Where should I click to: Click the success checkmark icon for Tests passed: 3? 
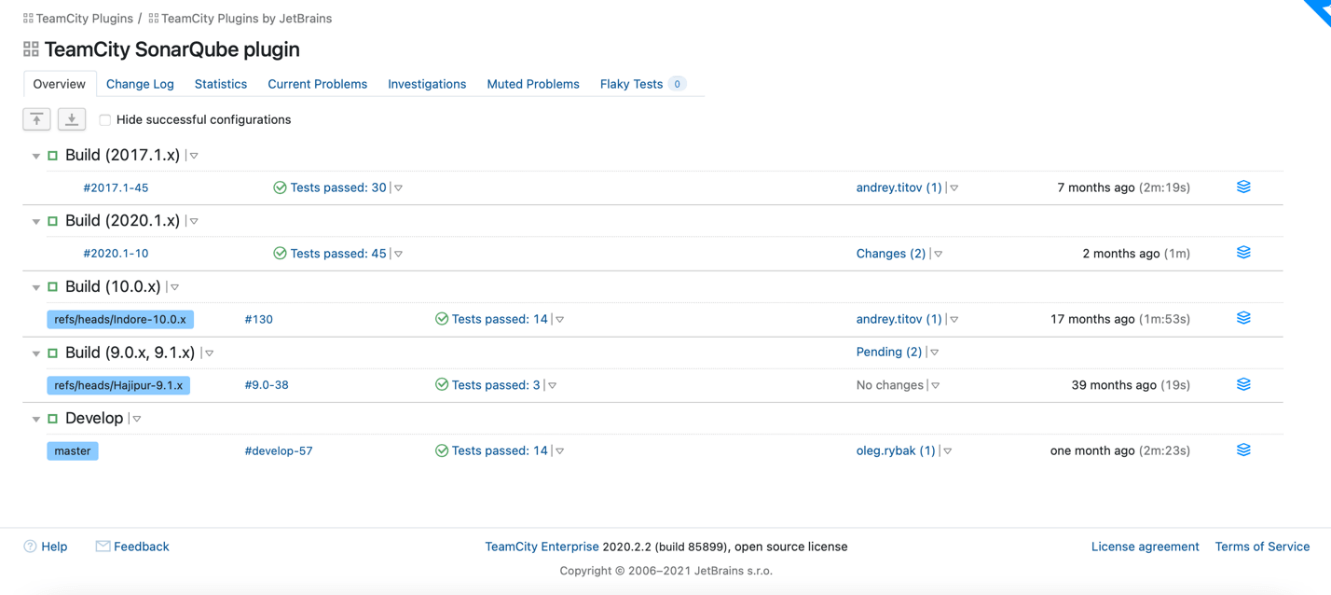pyautogui.click(x=442, y=385)
